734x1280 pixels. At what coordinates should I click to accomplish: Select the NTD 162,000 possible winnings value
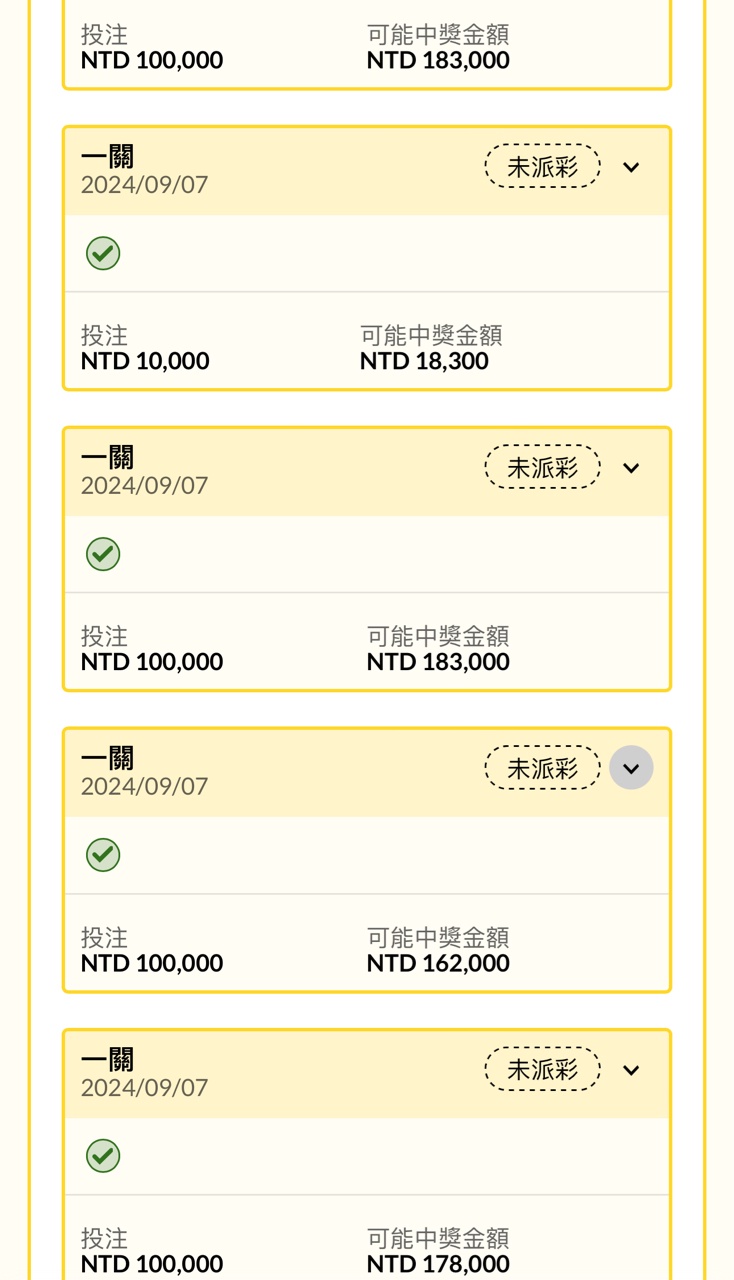tap(438, 963)
